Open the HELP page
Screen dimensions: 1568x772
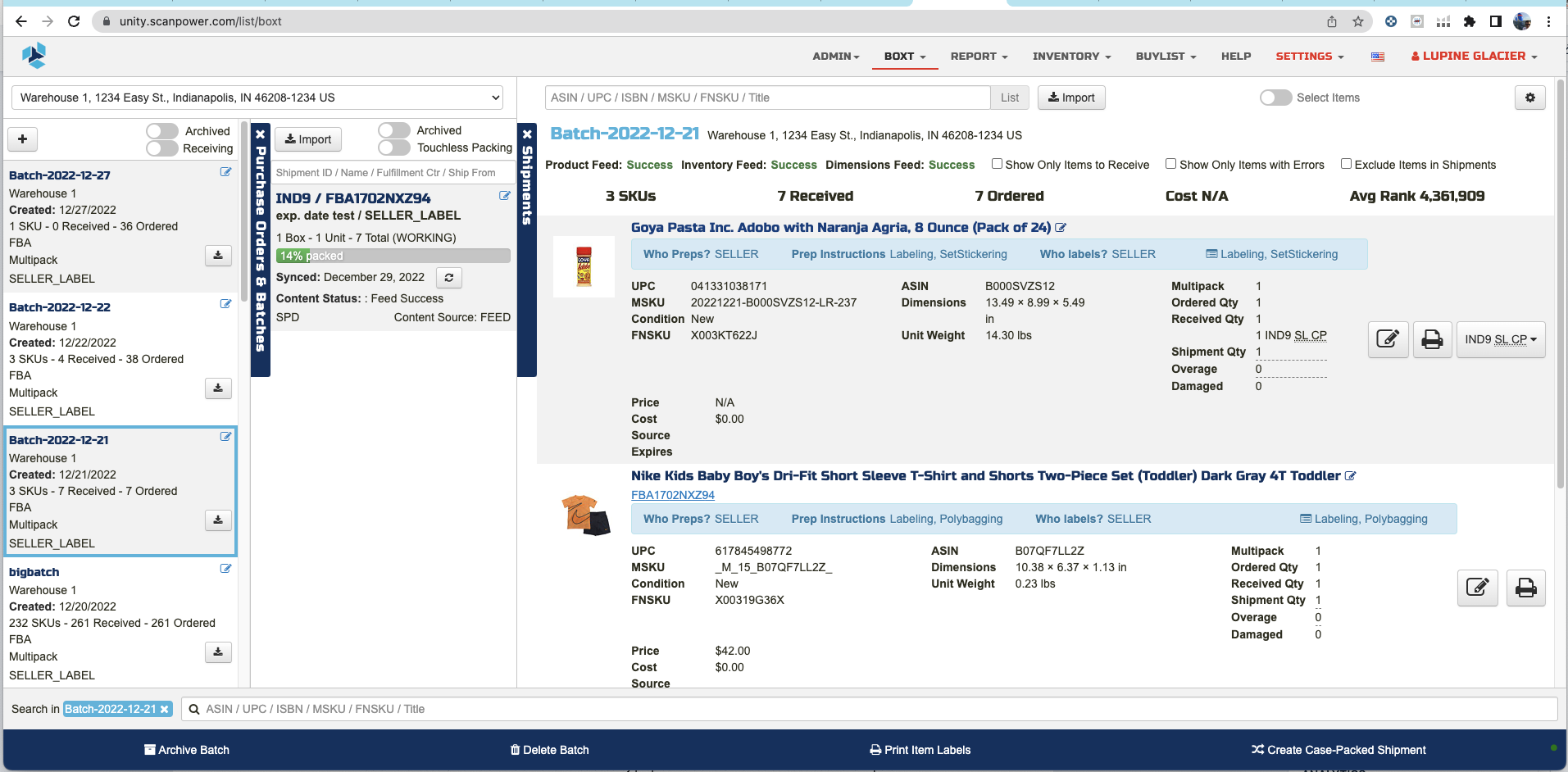pyautogui.click(x=1236, y=57)
